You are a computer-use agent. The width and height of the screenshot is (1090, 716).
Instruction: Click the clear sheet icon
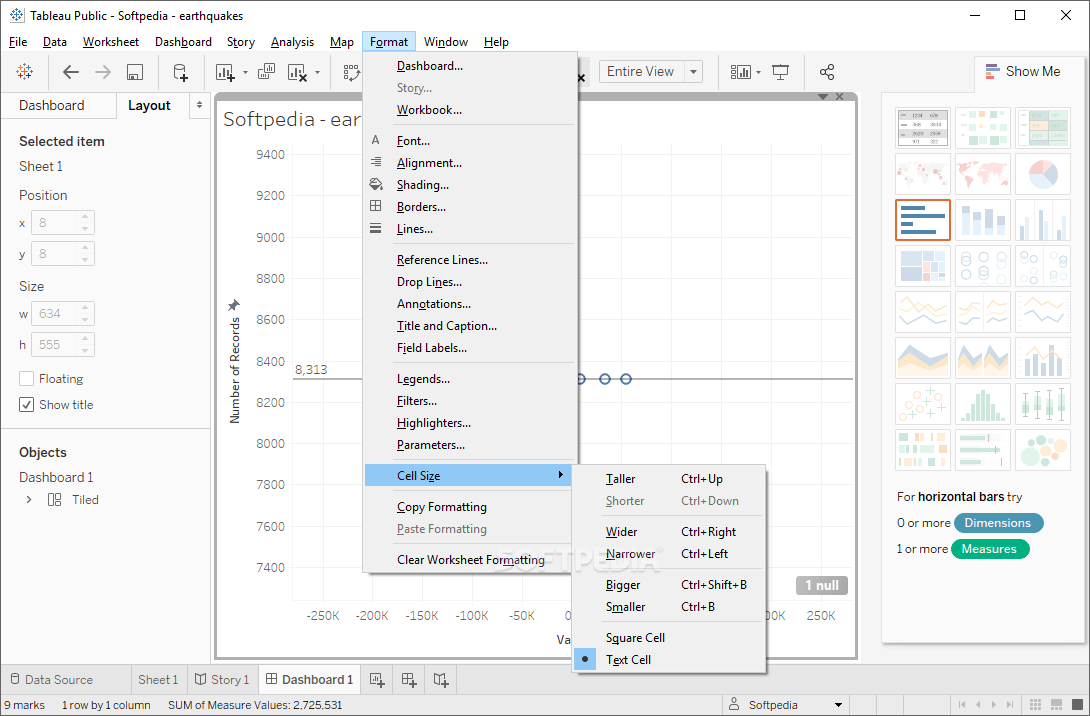(x=298, y=72)
